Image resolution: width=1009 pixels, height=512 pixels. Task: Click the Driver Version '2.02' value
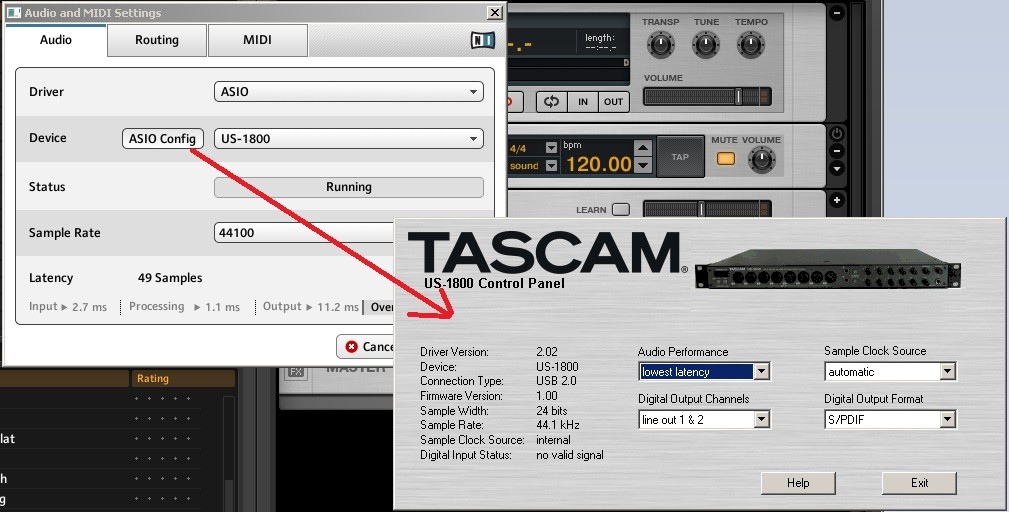click(x=546, y=352)
